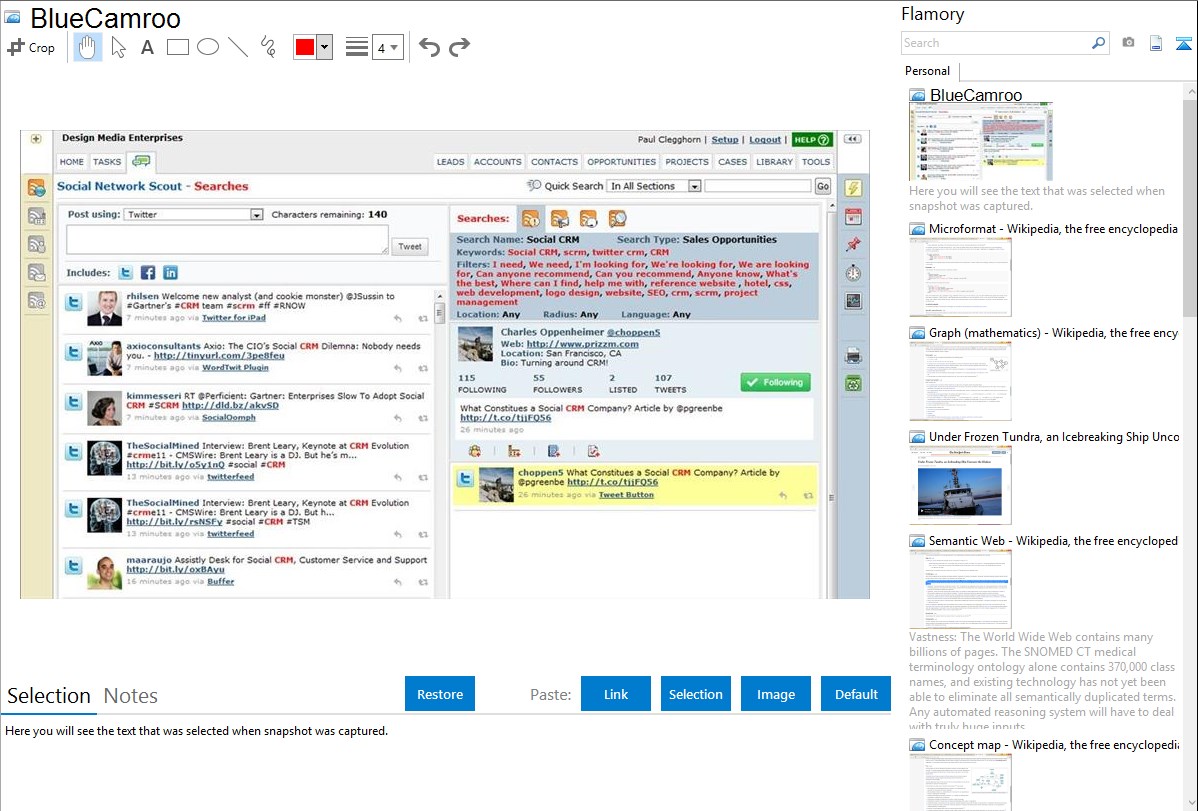Open the Concept map snapshot thumbnail

pos(960,782)
